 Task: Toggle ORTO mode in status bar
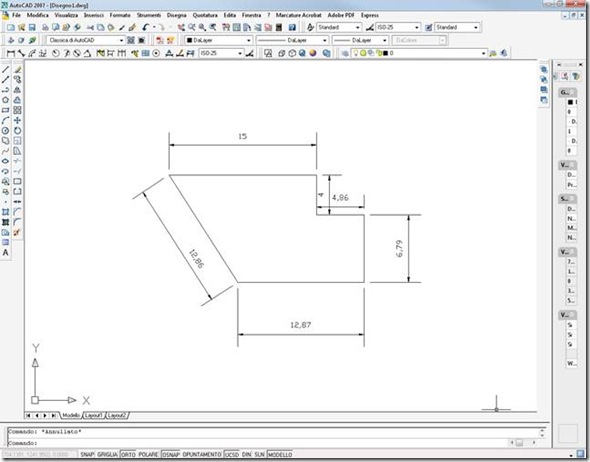coord(128,454)
